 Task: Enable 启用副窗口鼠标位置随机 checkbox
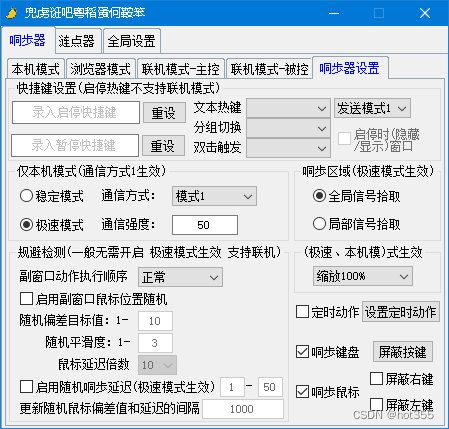[27, 299]
